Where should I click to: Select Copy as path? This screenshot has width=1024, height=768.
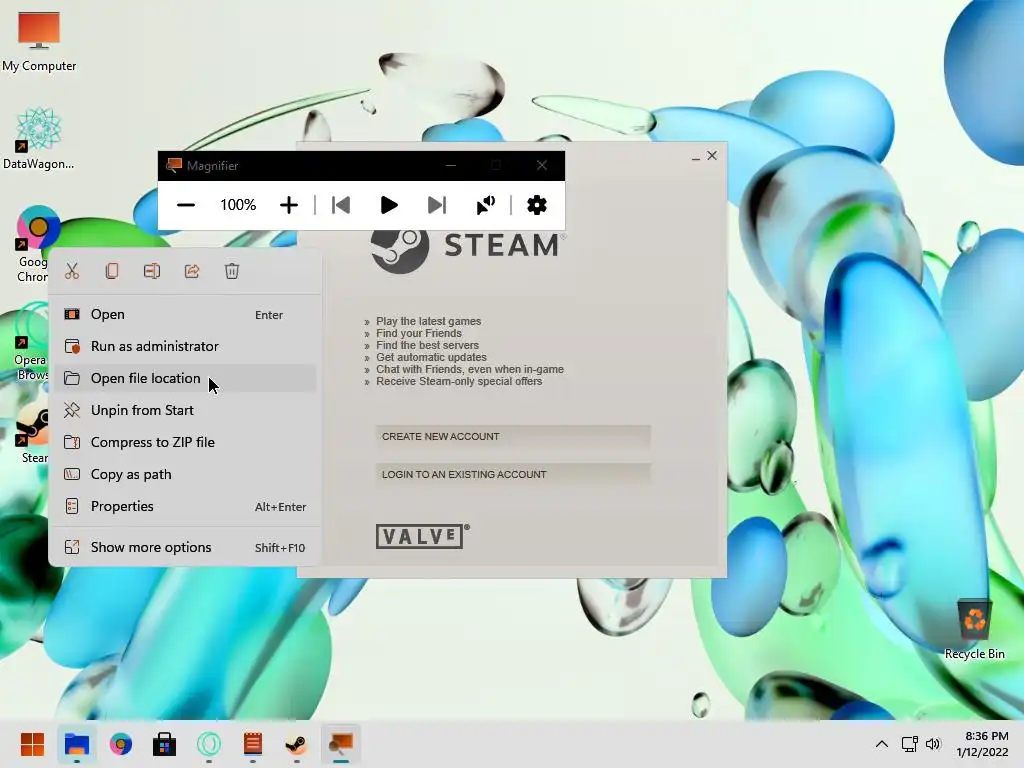click(x=185, y=474)
